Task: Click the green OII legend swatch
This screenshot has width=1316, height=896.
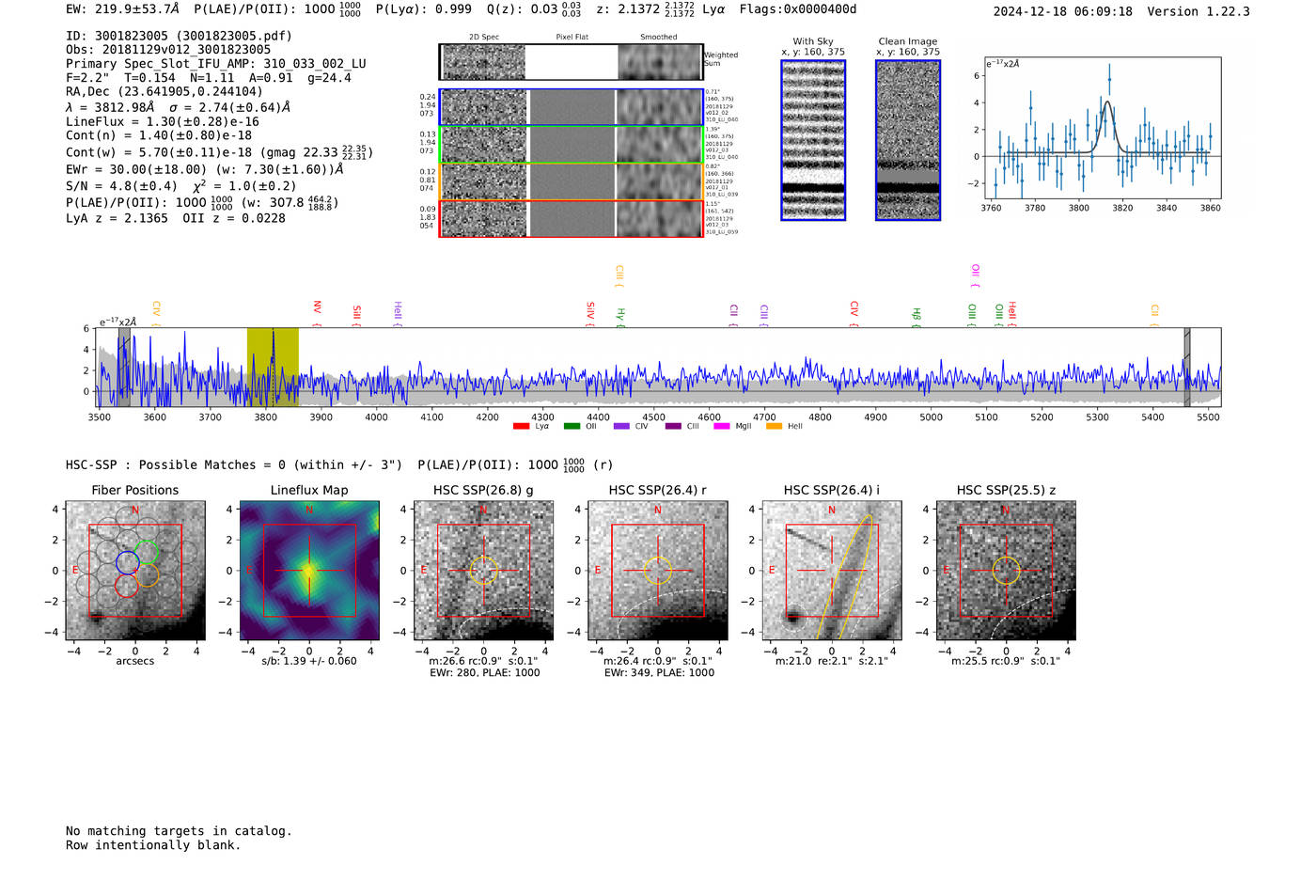Action: pos(572,427)
